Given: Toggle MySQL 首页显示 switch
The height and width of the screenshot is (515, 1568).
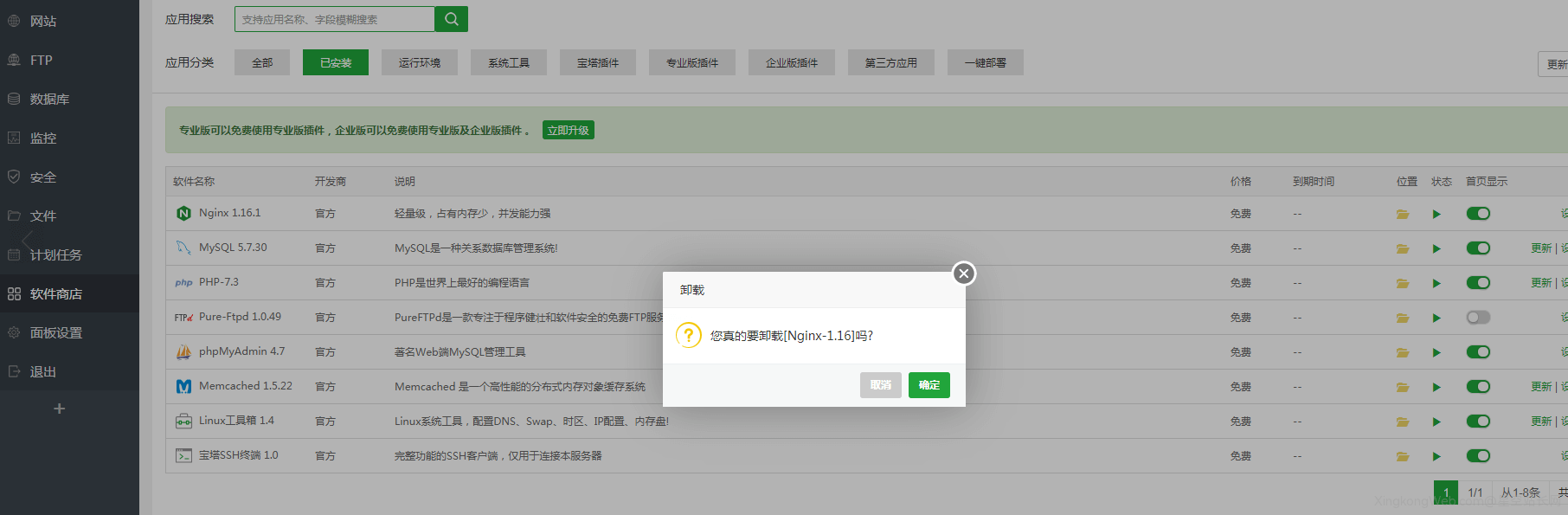Looking at the screenshot, I should point(1478,248).
